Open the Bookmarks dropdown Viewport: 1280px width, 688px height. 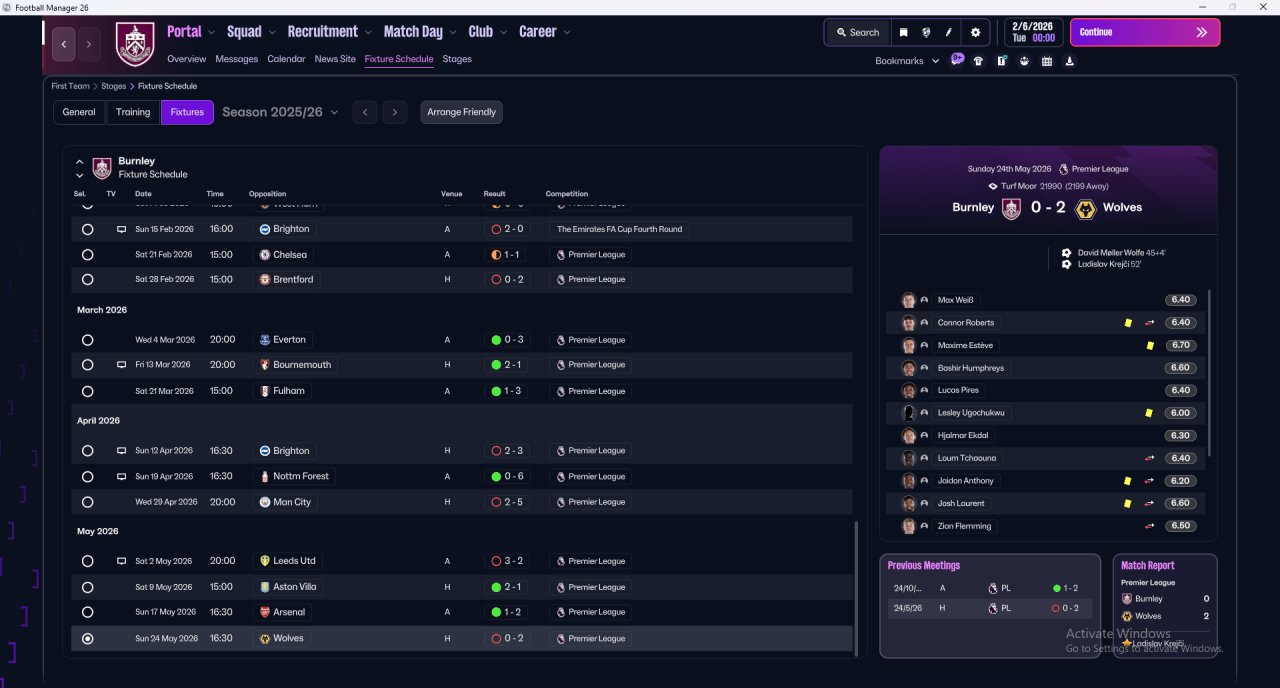point(907,61)
